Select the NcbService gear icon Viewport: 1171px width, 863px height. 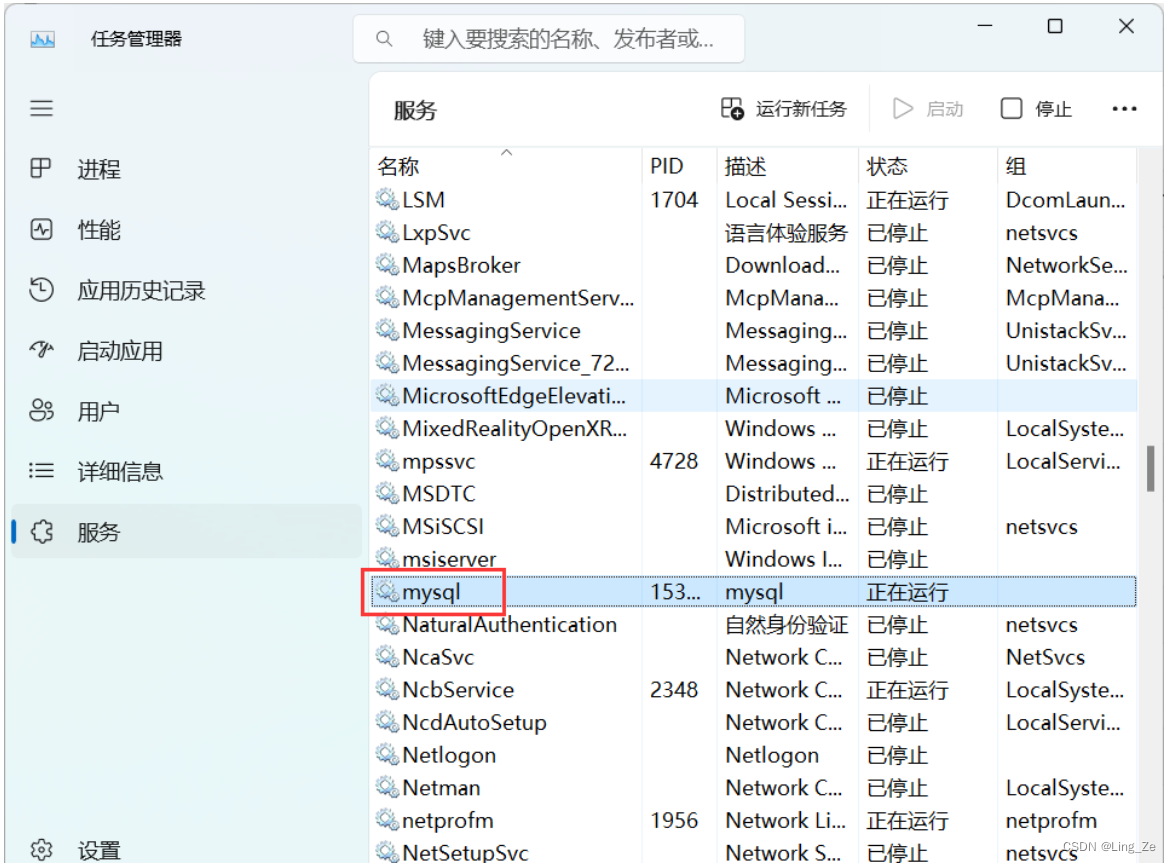coord(387,690)
